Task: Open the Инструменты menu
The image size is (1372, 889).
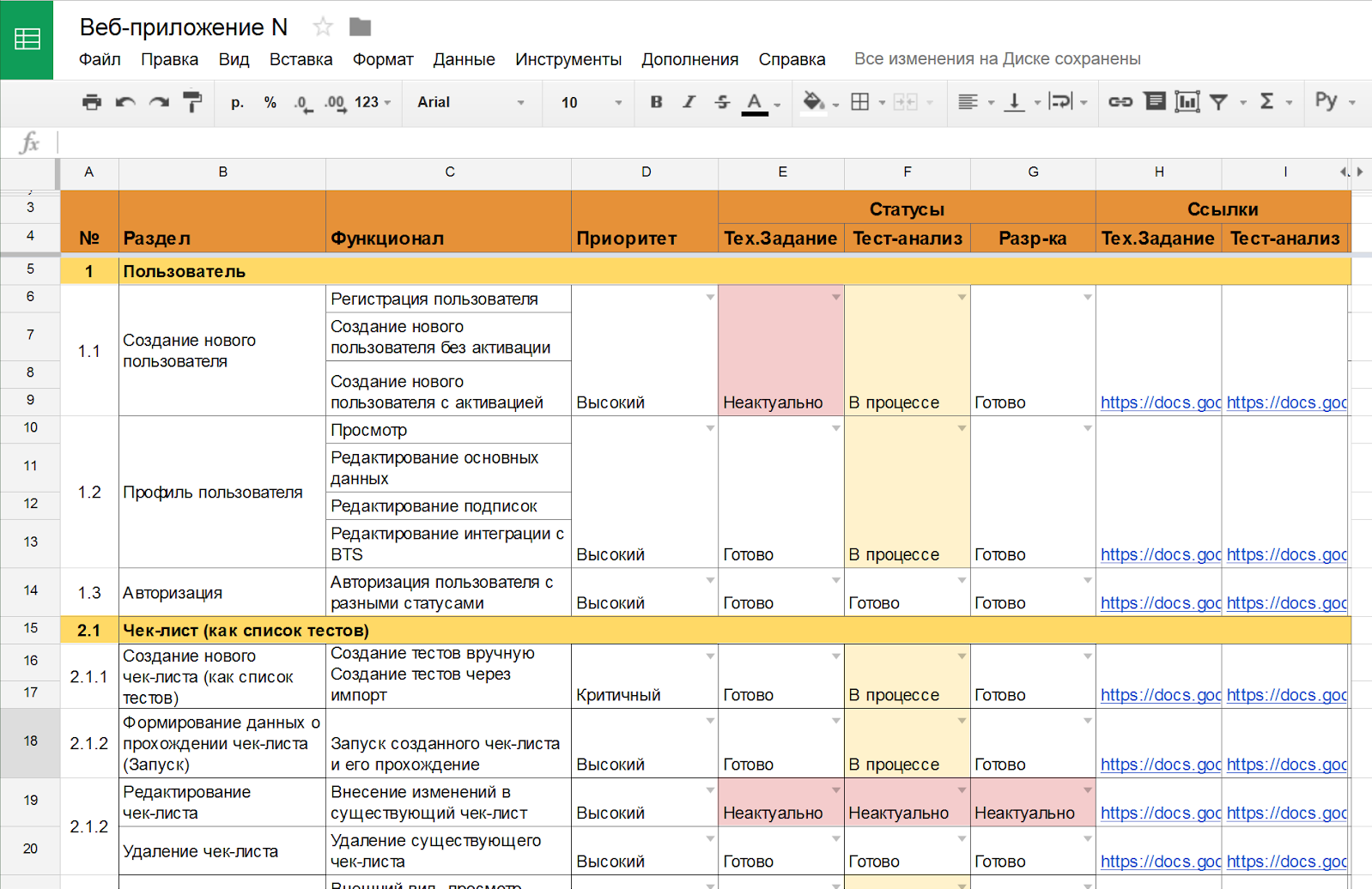Action: pos(568,59)
